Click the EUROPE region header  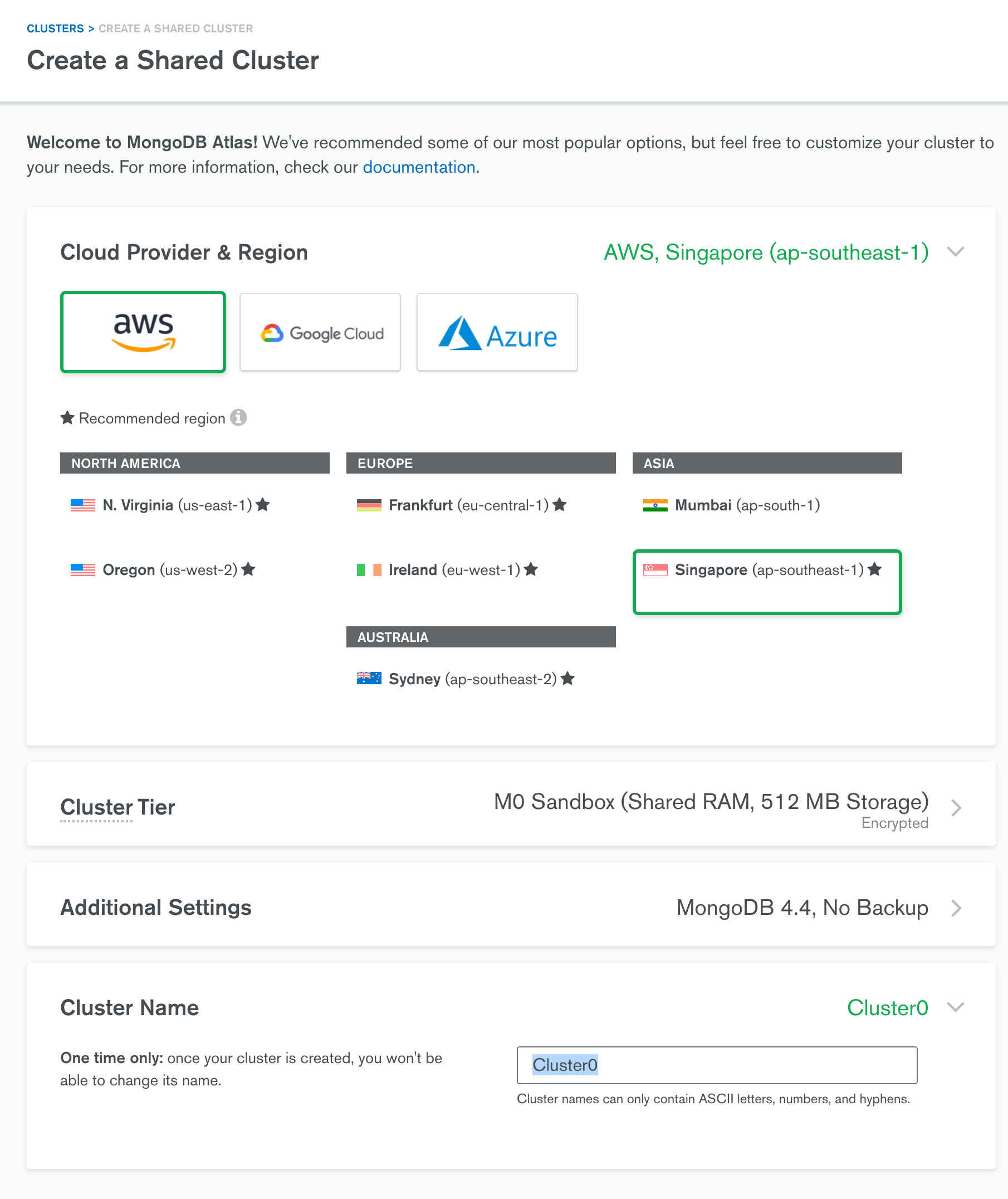pyautogui.click(x=481, y=463)
